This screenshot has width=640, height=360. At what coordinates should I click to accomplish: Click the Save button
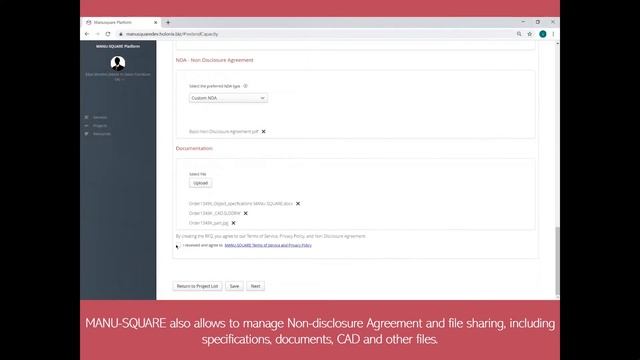coord(234,286)
